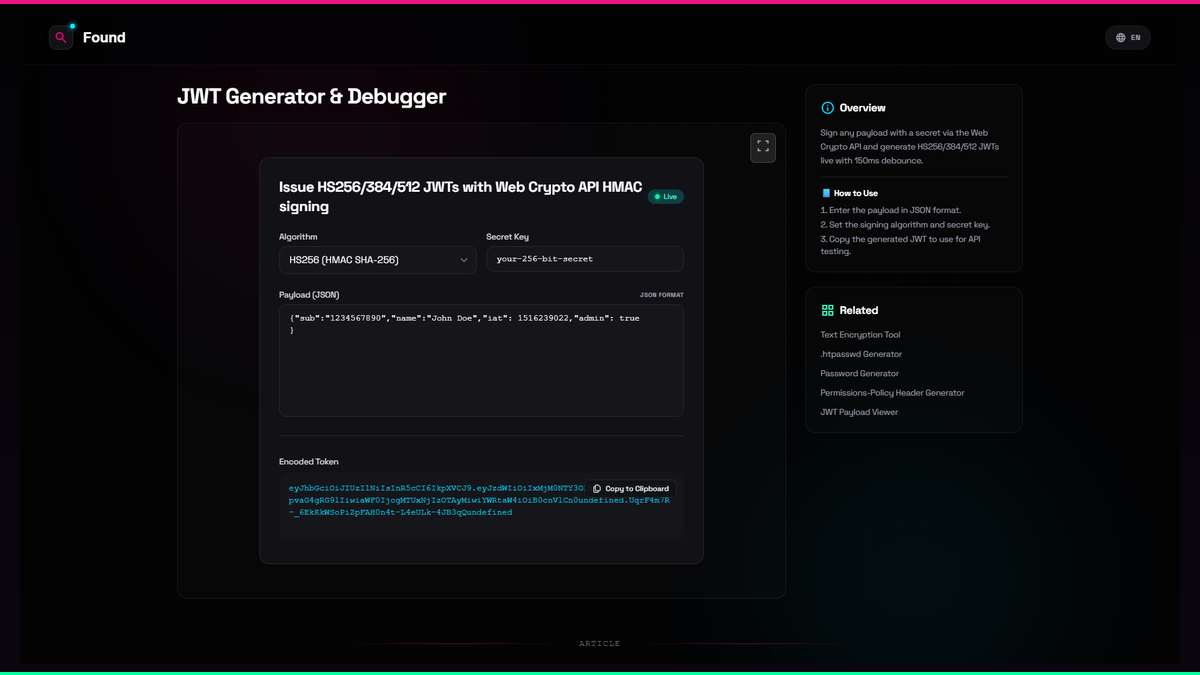Click the Copy to Clipboard button
1200x675 pixels.
click(631, 489)
